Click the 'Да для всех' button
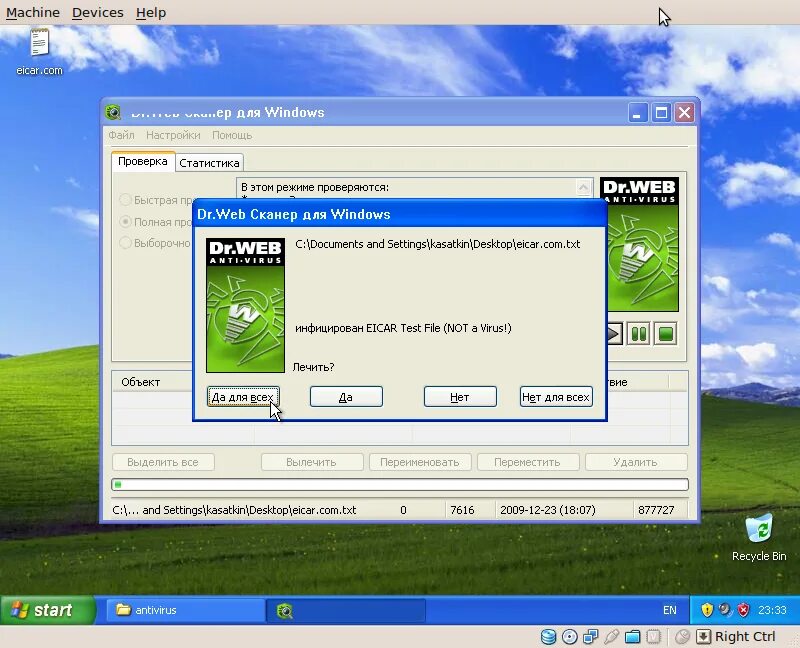The image size is (800, 648). click(x=243, y=396)
